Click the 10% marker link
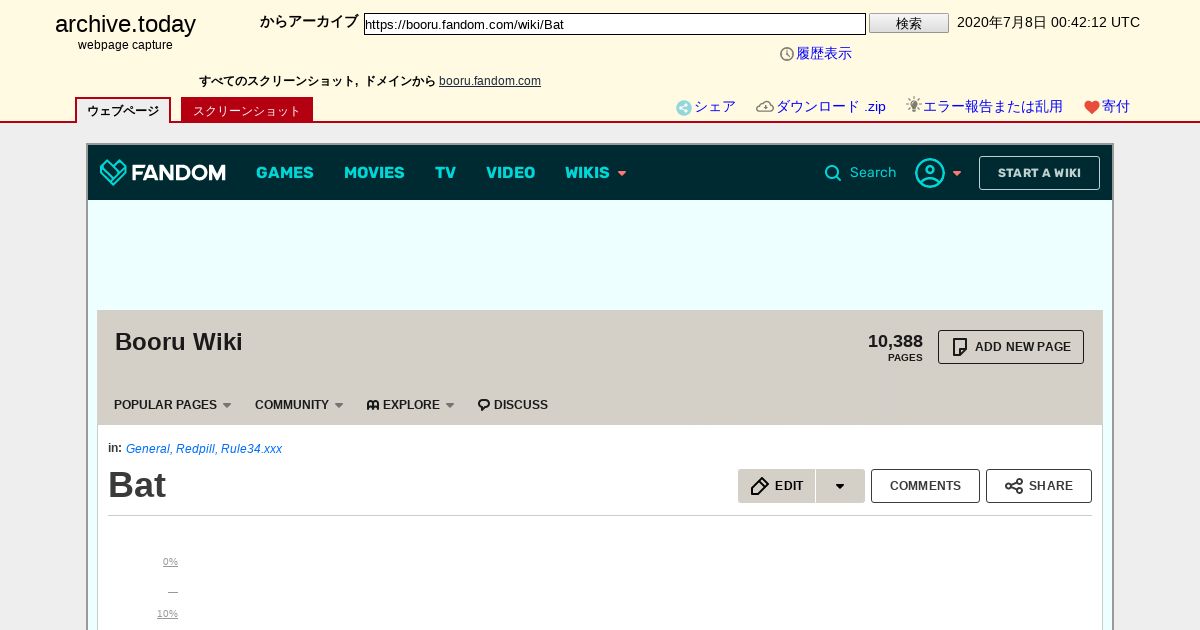Screen dimensions: 1200x630 [x=167, y=614]
